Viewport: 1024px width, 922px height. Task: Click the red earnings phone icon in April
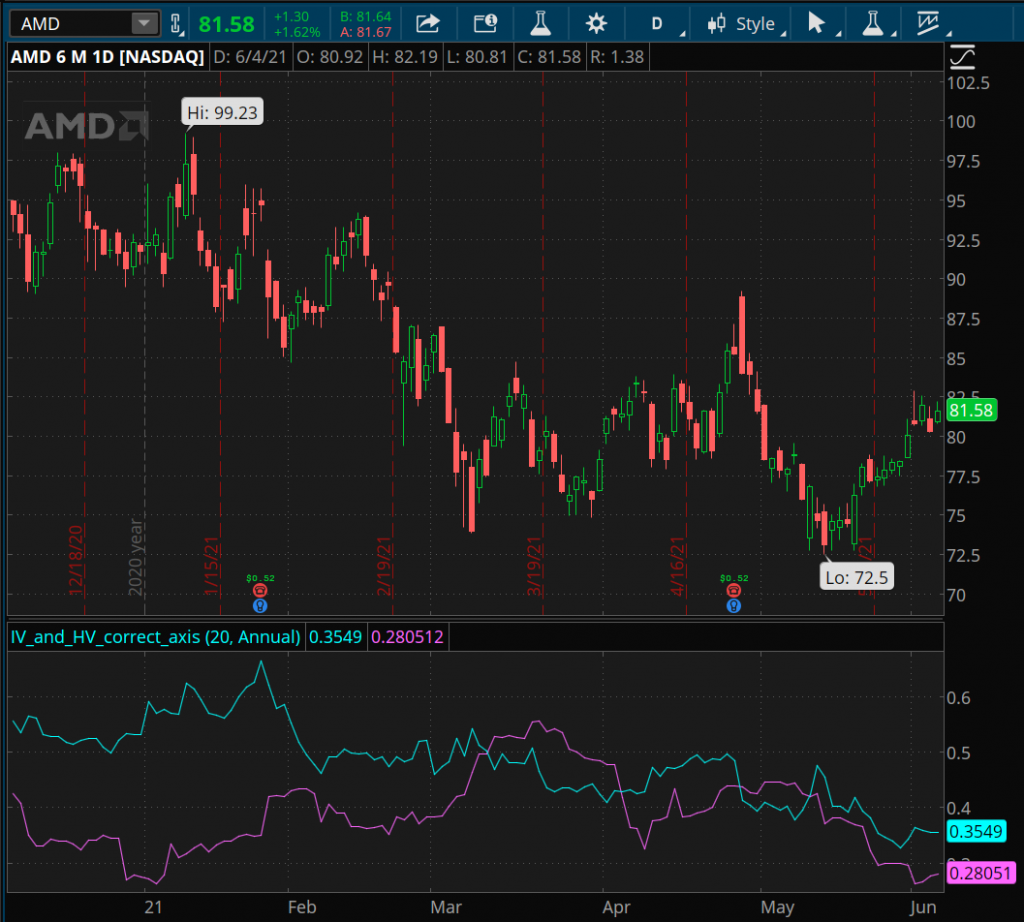(x=733, y=591)
